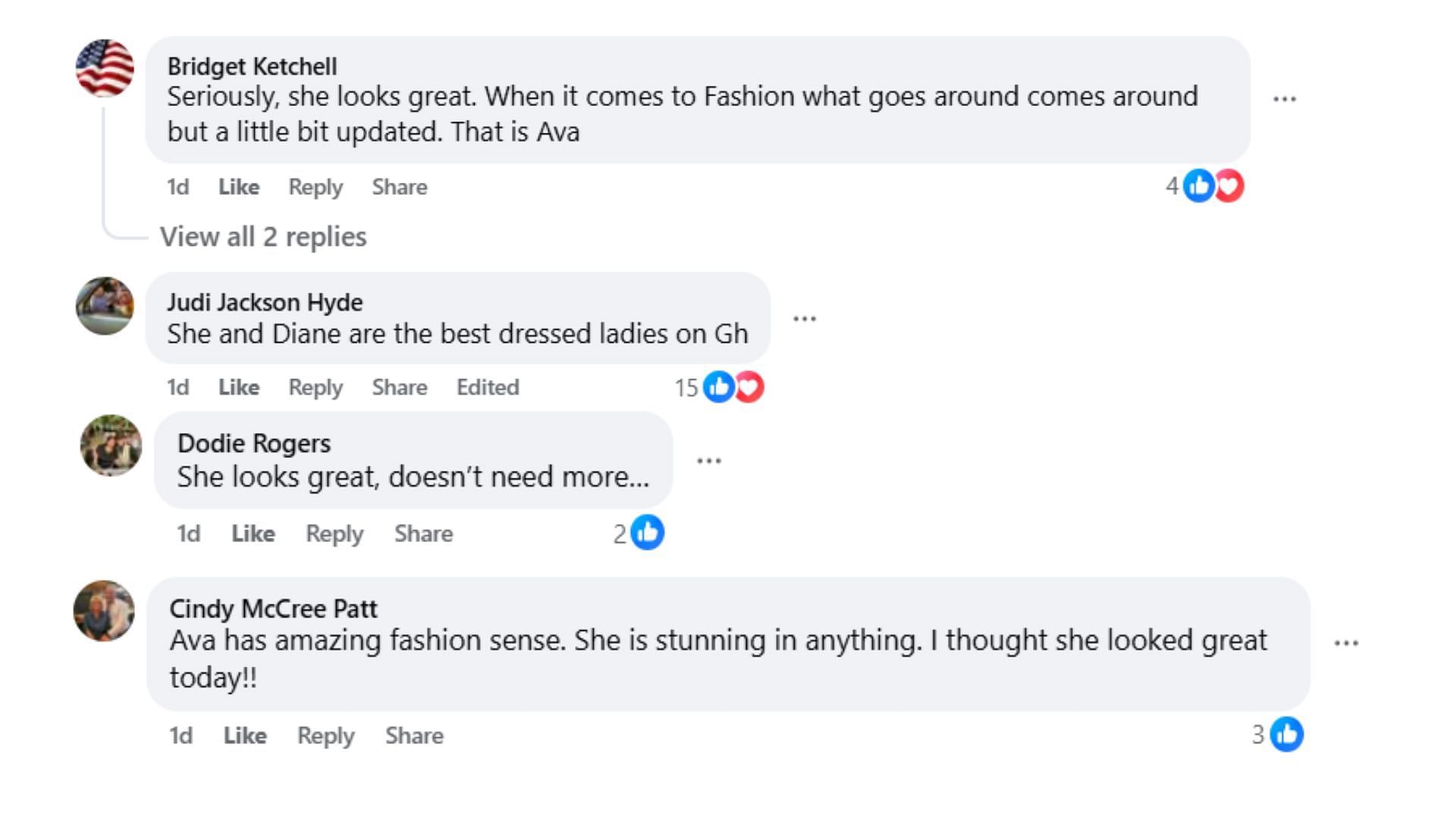1456x819 pixels.
Task: Expand View all 2 replies
Action: pyautogui.click(x=263, y=237)
